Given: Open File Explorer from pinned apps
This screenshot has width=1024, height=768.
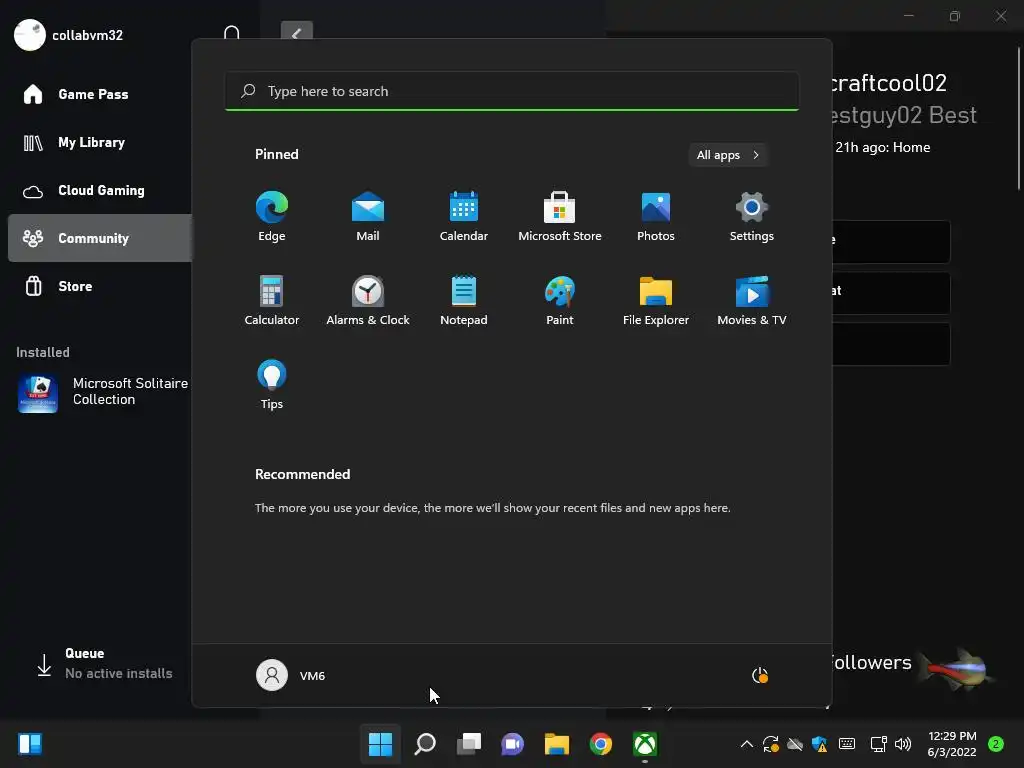Looking at the screenshot, I should [x=656, y=300].
